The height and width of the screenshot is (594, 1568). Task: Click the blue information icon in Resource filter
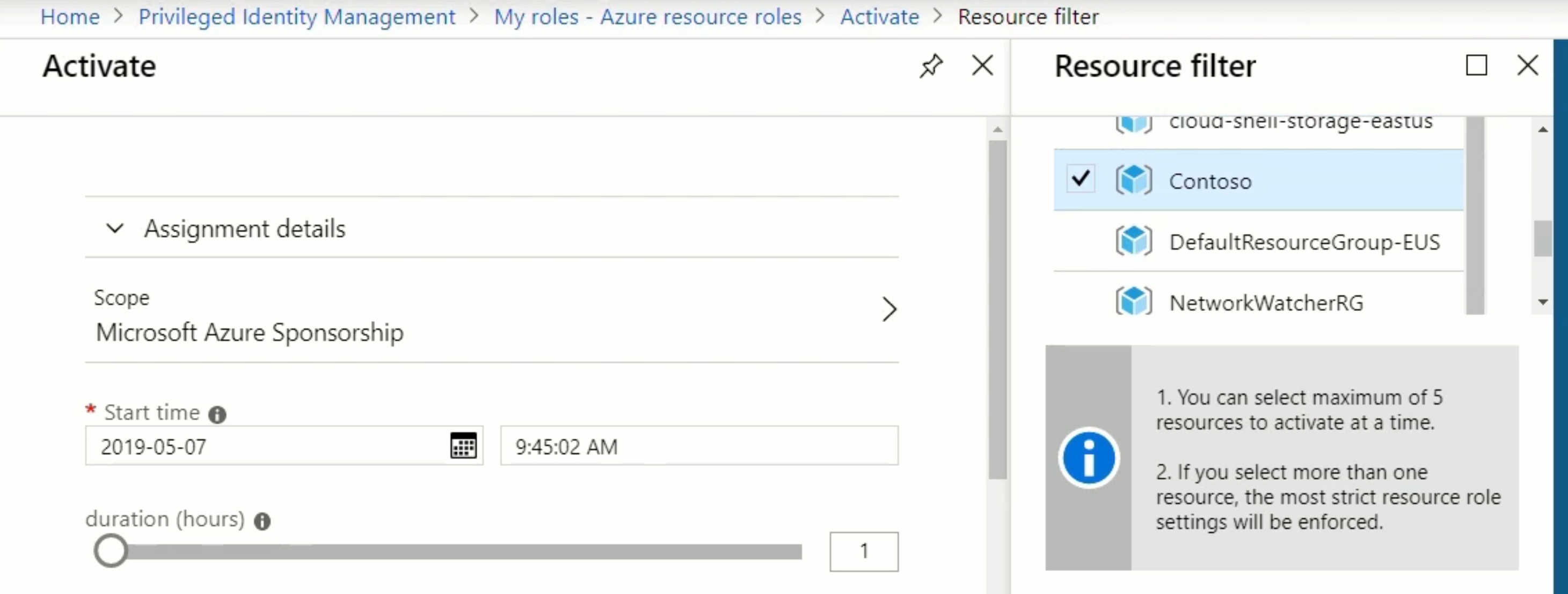1089,458
